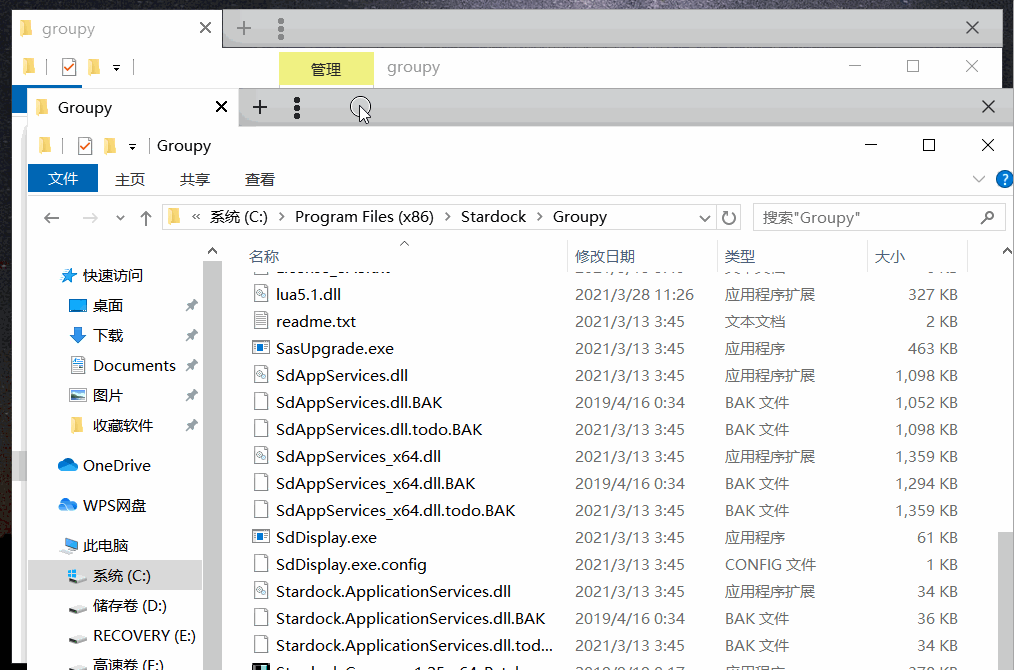
Task: Expand the arrow after Stardock in the address path
Action: click(x=539, y=217)
